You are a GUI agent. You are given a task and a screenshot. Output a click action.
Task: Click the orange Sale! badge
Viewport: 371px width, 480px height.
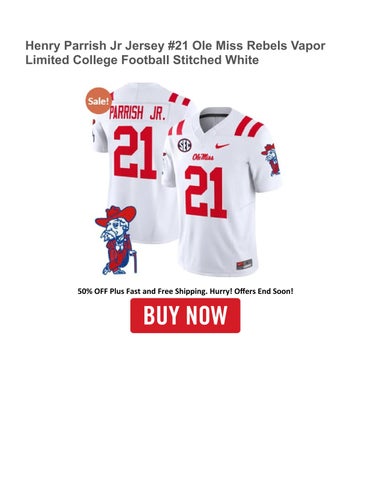coord(98,101)
